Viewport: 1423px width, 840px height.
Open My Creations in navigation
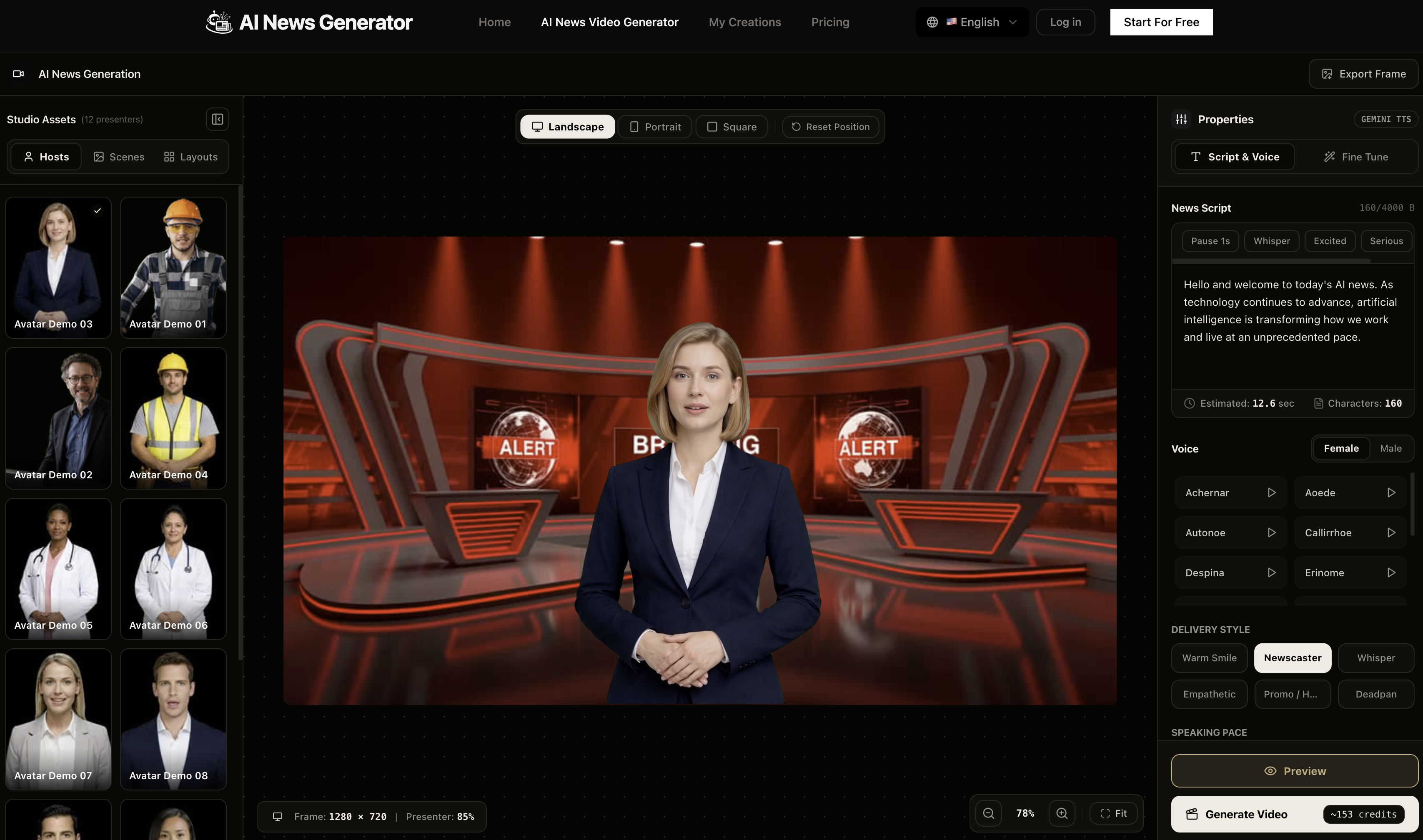click(x=744, y=22)
